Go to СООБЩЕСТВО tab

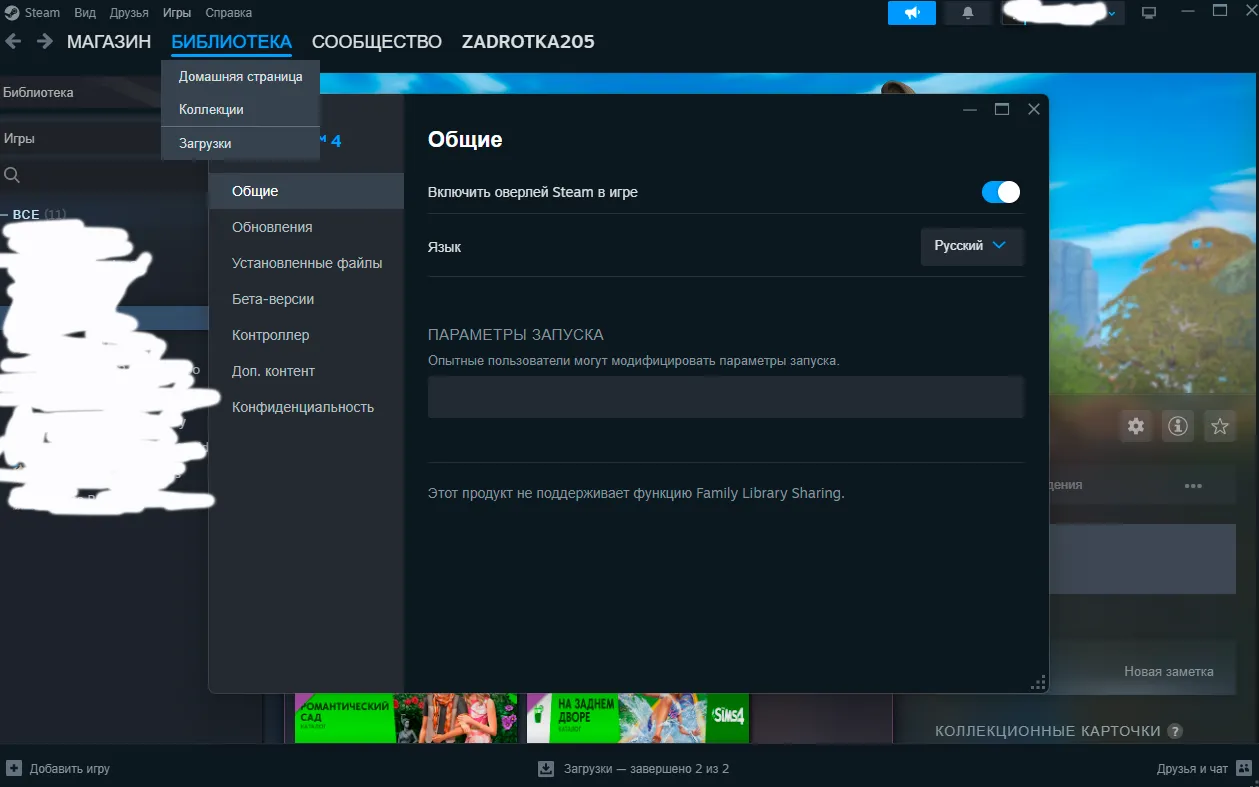click(377, 41)
